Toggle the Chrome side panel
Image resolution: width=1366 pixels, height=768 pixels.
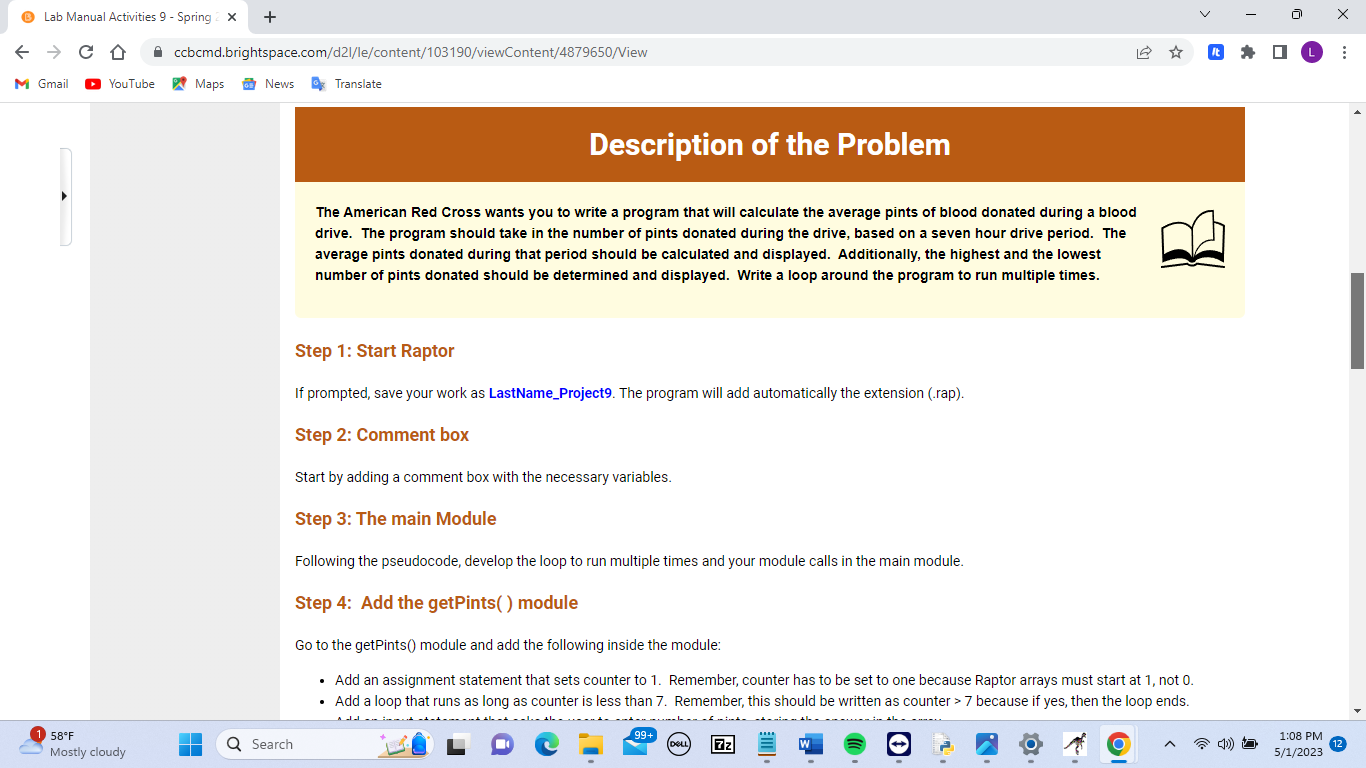point(1280,52)
